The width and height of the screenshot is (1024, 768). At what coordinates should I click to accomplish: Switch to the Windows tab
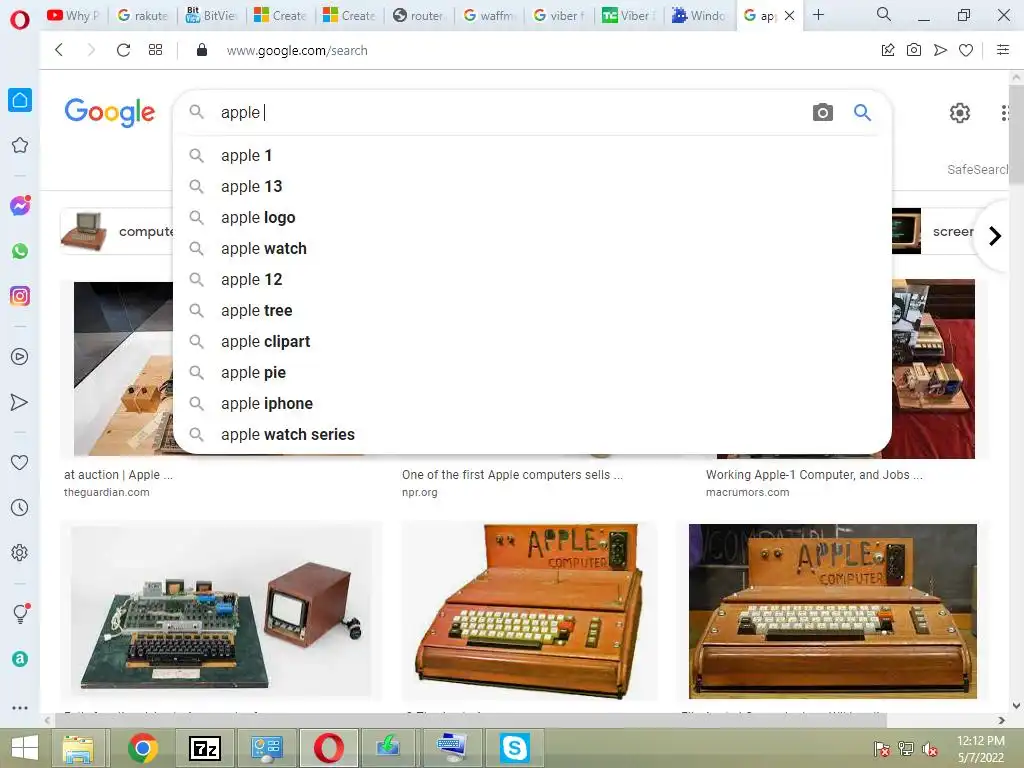698,15
